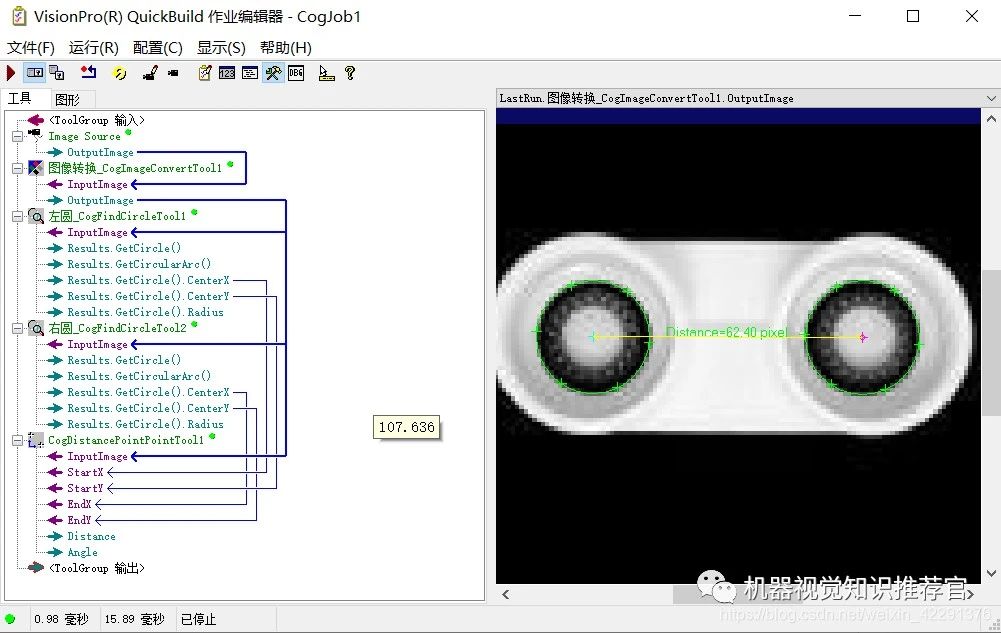Screen dimensions: 1001x633
Task: Select the 图像转换 convert tool icon
Action: (36, 168)
